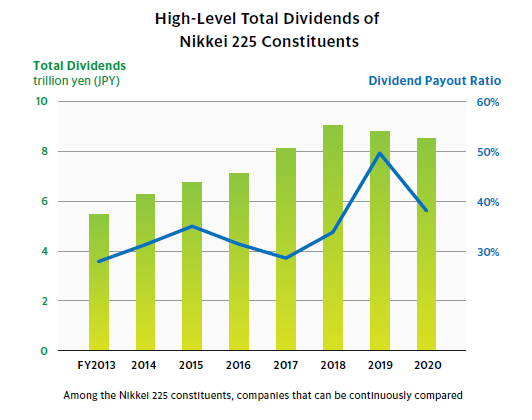The image size is (532, 420).
Task: Click the payout ratio line peak at 2019
Action: tap(380, 153)
